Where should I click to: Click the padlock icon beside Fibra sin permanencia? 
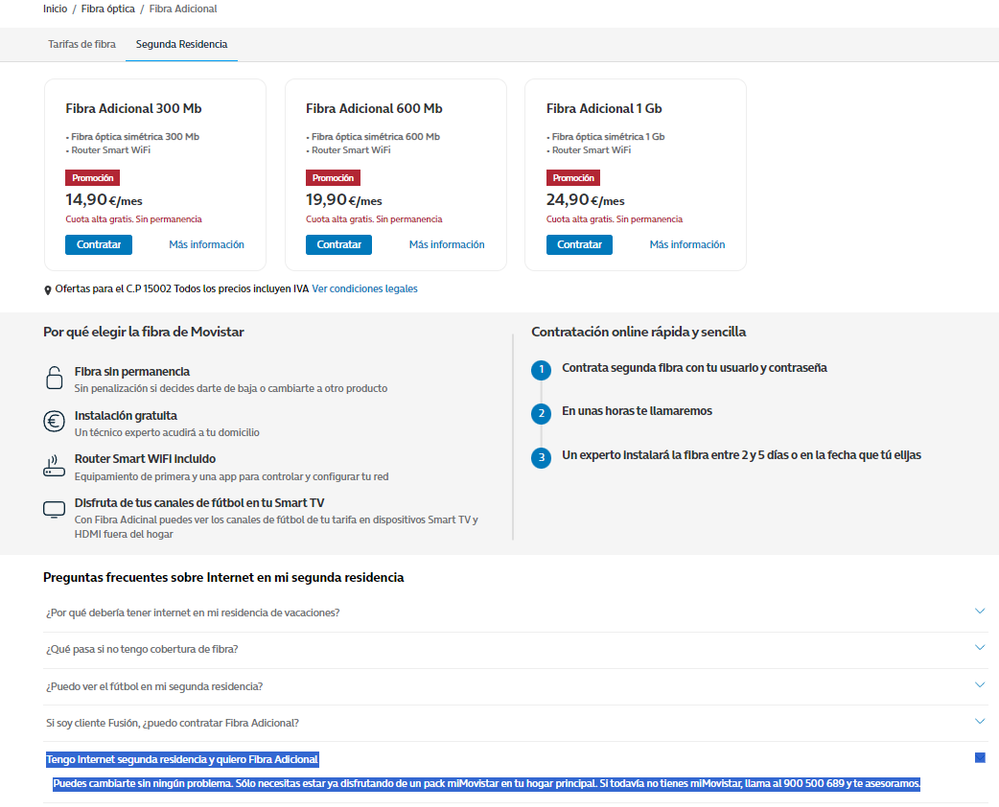[x=54, y=378]
